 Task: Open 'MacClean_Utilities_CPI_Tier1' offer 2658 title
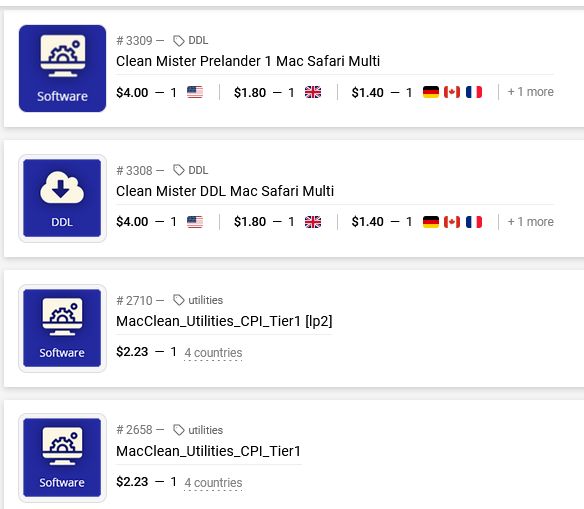pos(209,451)
